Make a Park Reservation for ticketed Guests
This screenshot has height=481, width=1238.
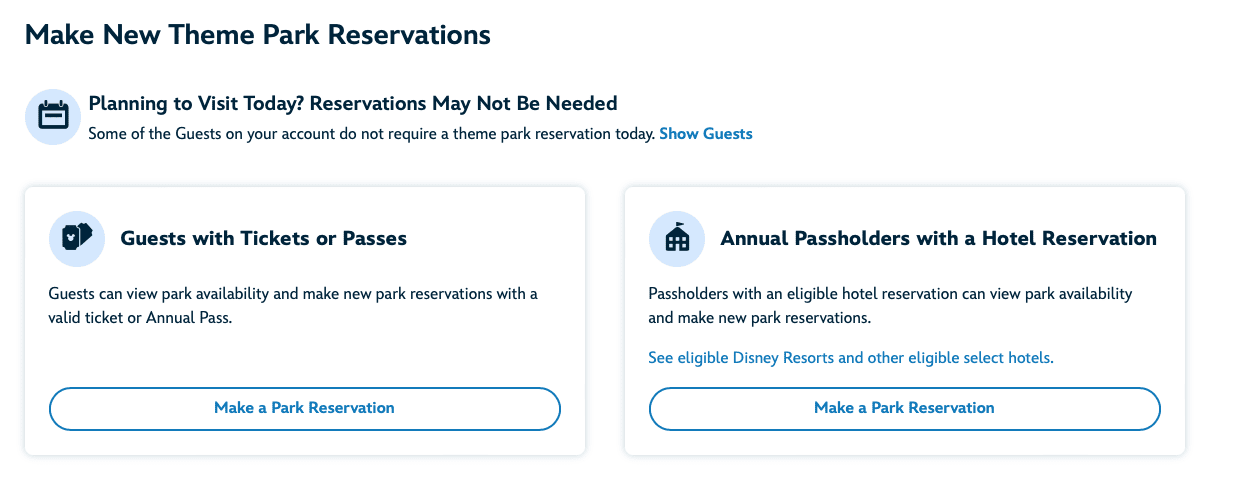point(304,408)
